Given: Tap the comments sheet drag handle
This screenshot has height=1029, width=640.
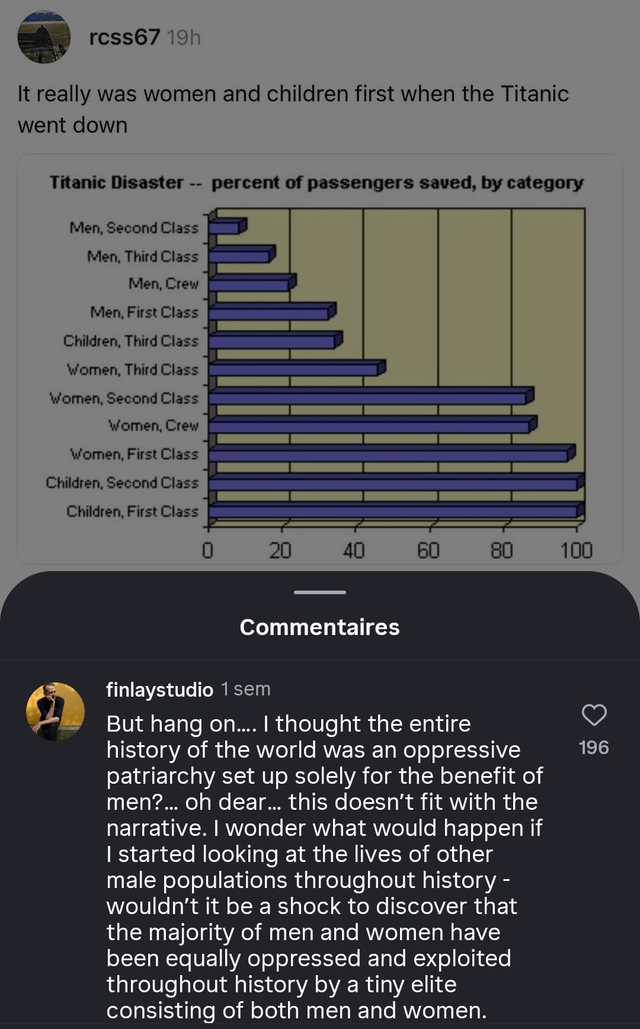Looking at the screenshot, I should (320, 592).
